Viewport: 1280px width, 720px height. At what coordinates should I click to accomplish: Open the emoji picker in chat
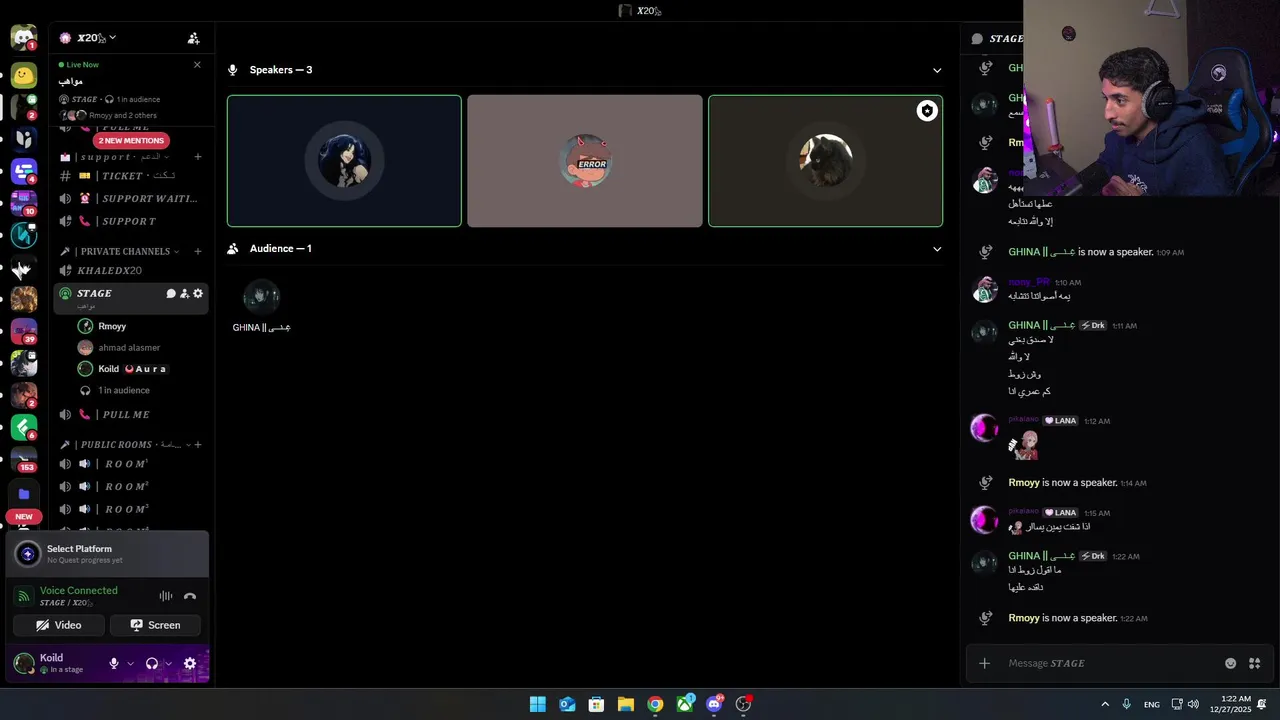pos(1231,663)
